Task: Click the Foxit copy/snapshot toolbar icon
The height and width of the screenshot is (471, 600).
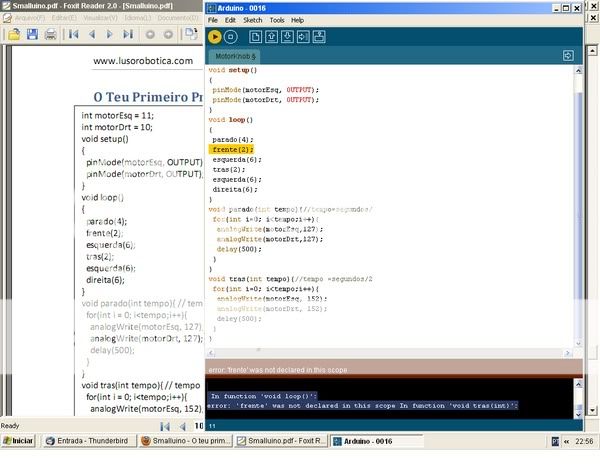Action: [x=191, y=34]
